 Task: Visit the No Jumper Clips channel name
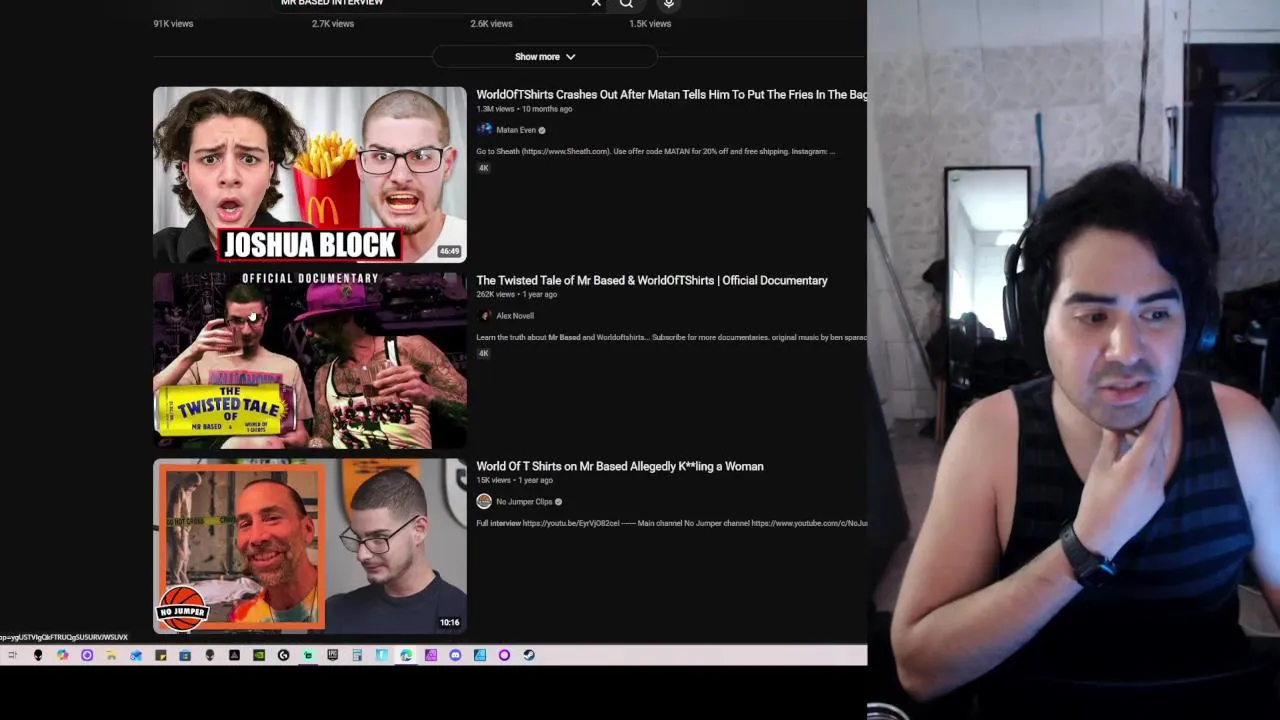point(524,502)
